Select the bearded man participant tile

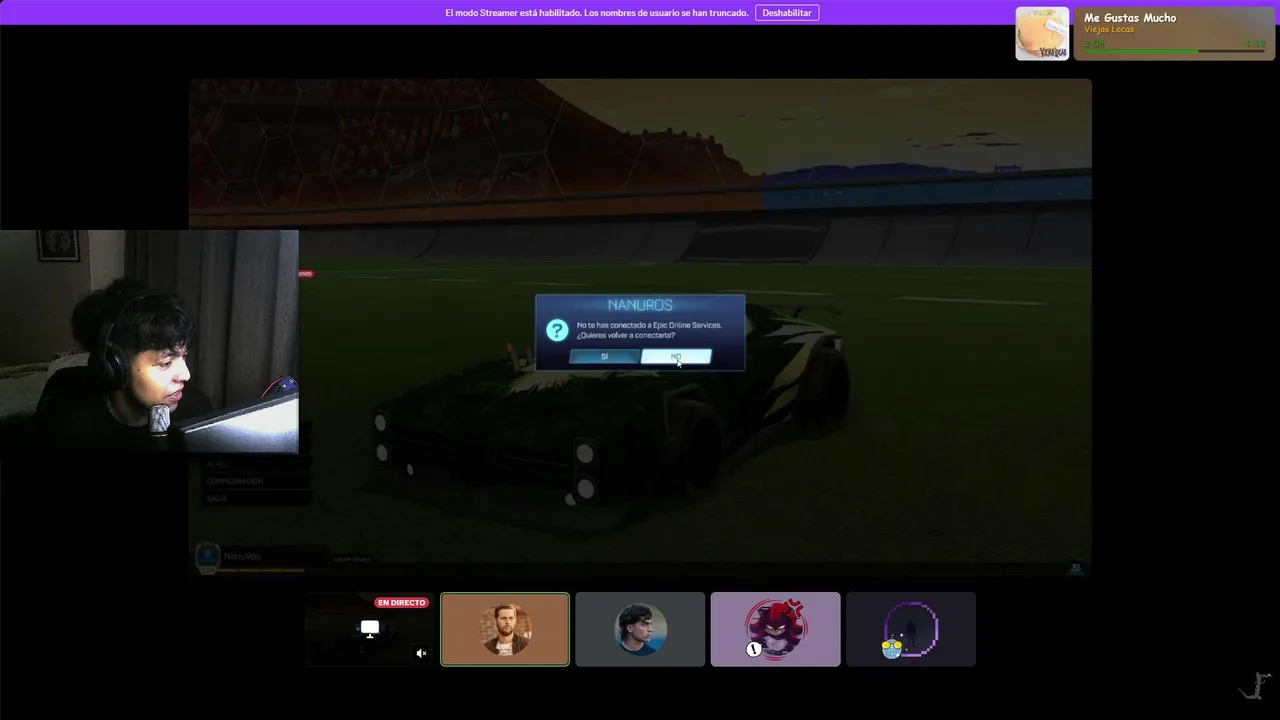point(505,629)
